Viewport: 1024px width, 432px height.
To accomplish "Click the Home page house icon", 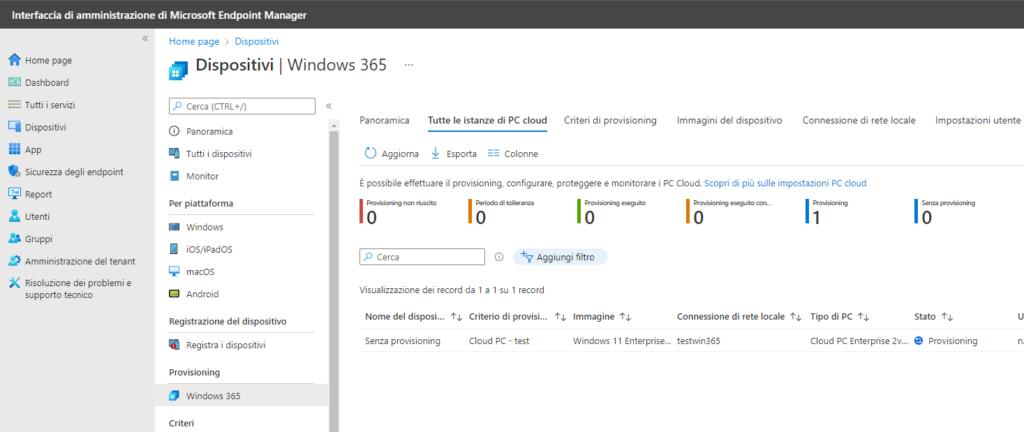I will pyautogui.click(x=14, y=60).
